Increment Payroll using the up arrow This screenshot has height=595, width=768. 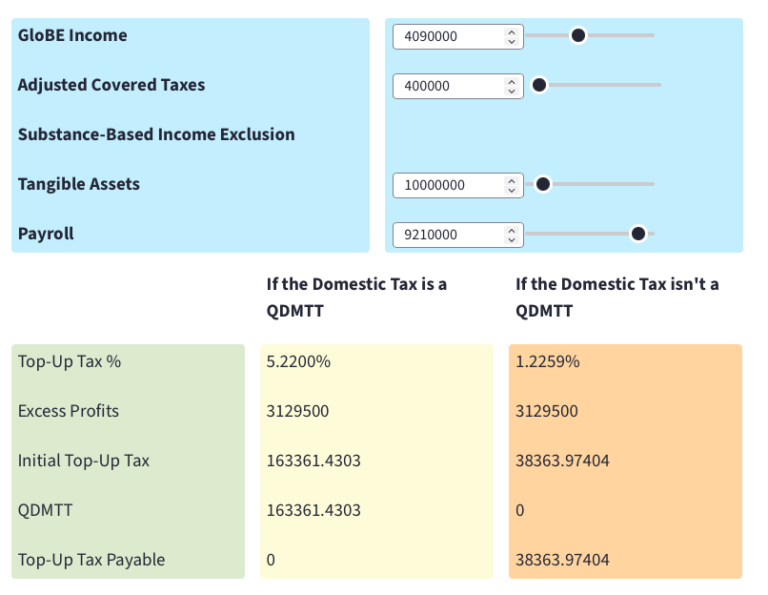click(512, 230)
